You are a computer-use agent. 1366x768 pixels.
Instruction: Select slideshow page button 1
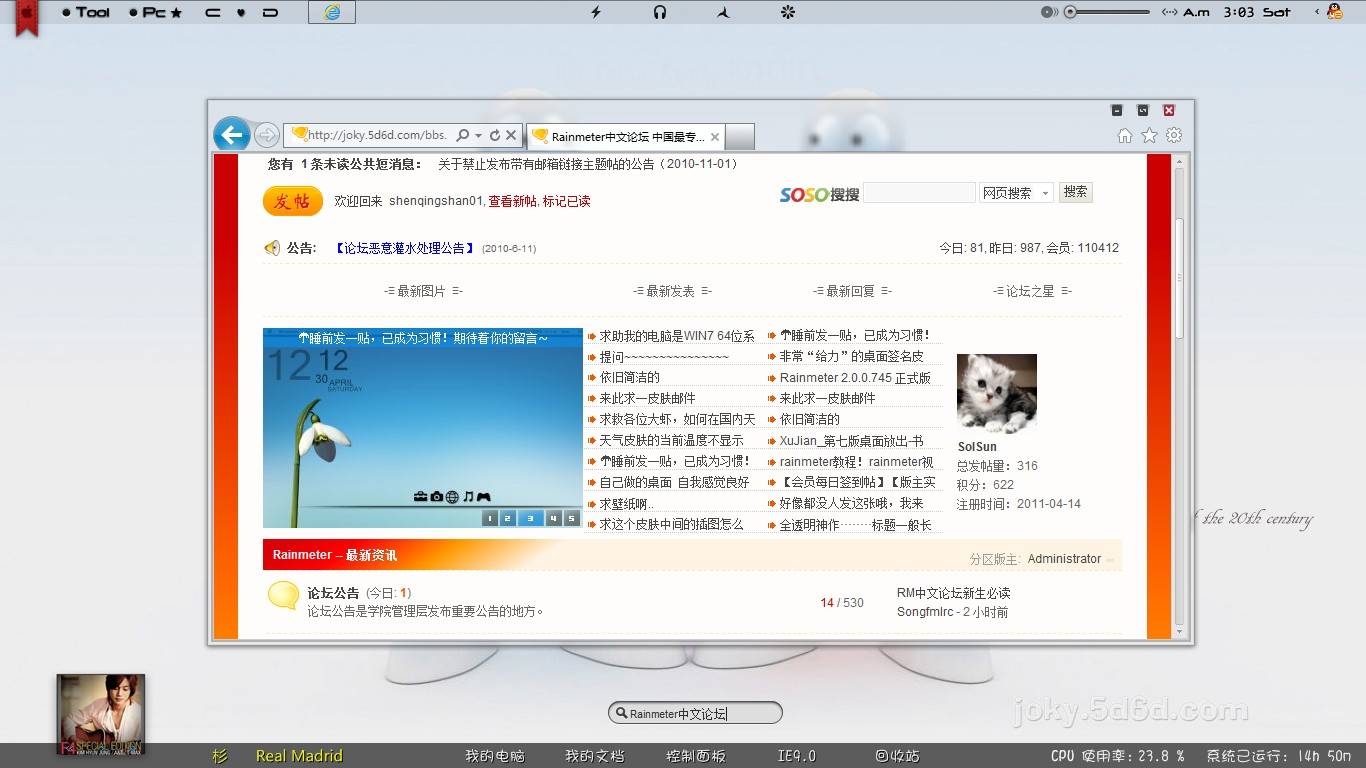point(490,518)
